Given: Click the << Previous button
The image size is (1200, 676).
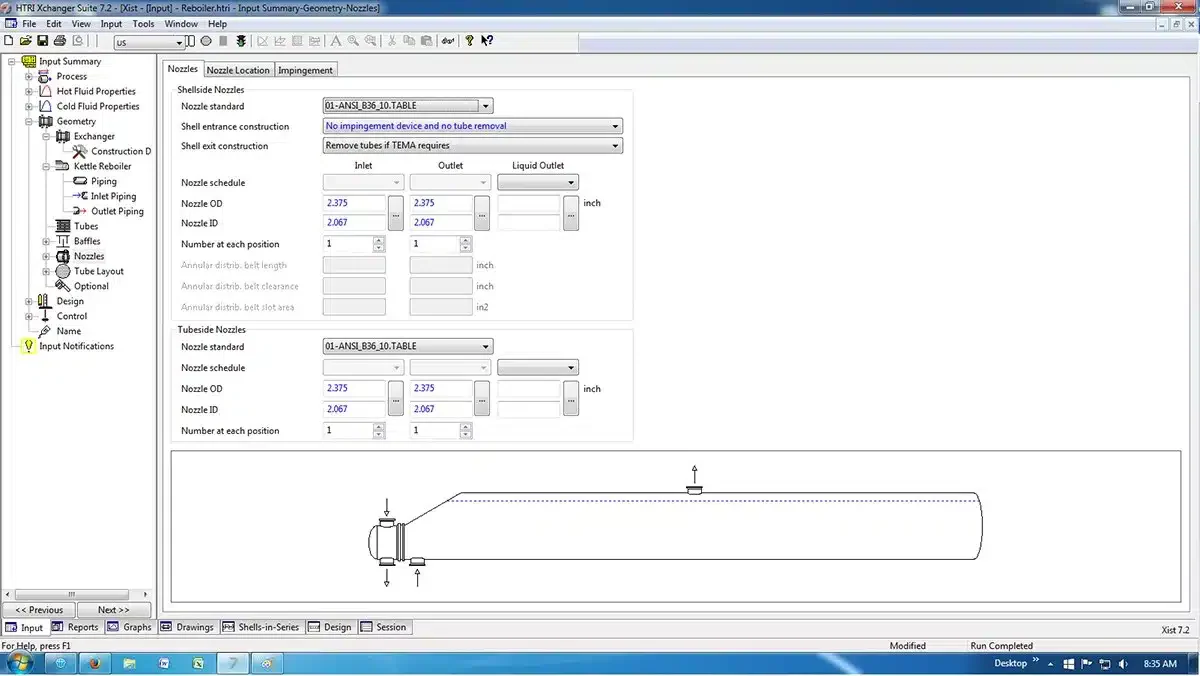Looking at the screenshot, I should [x=39, y=610].
